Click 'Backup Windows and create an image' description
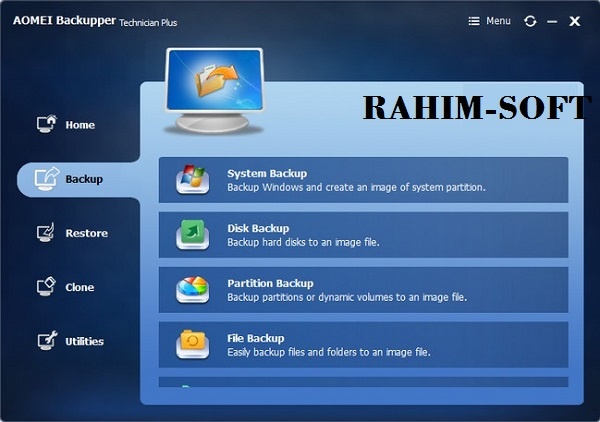The image size is (600, 422). point(356,187)
